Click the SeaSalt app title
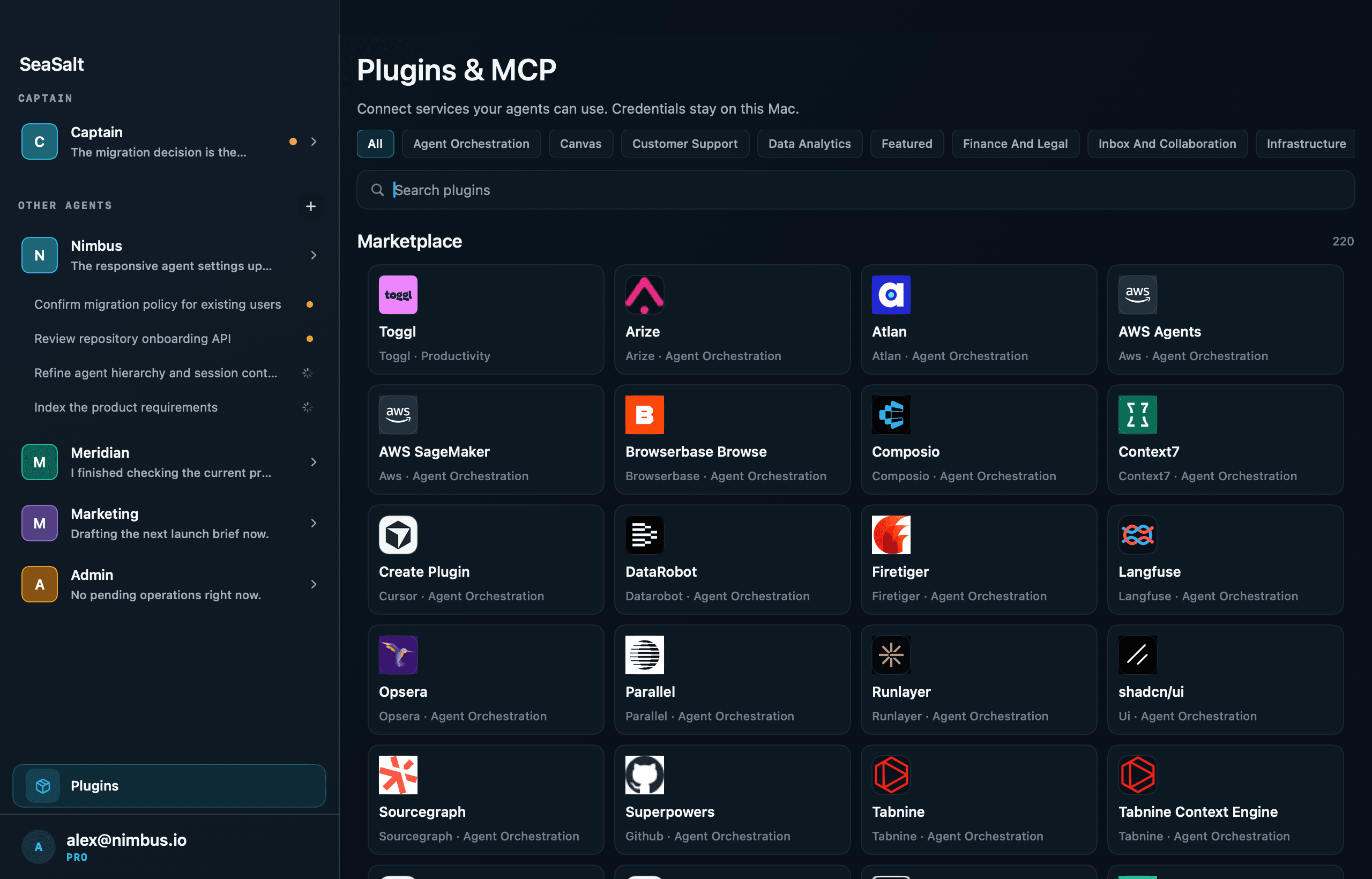 52,64
